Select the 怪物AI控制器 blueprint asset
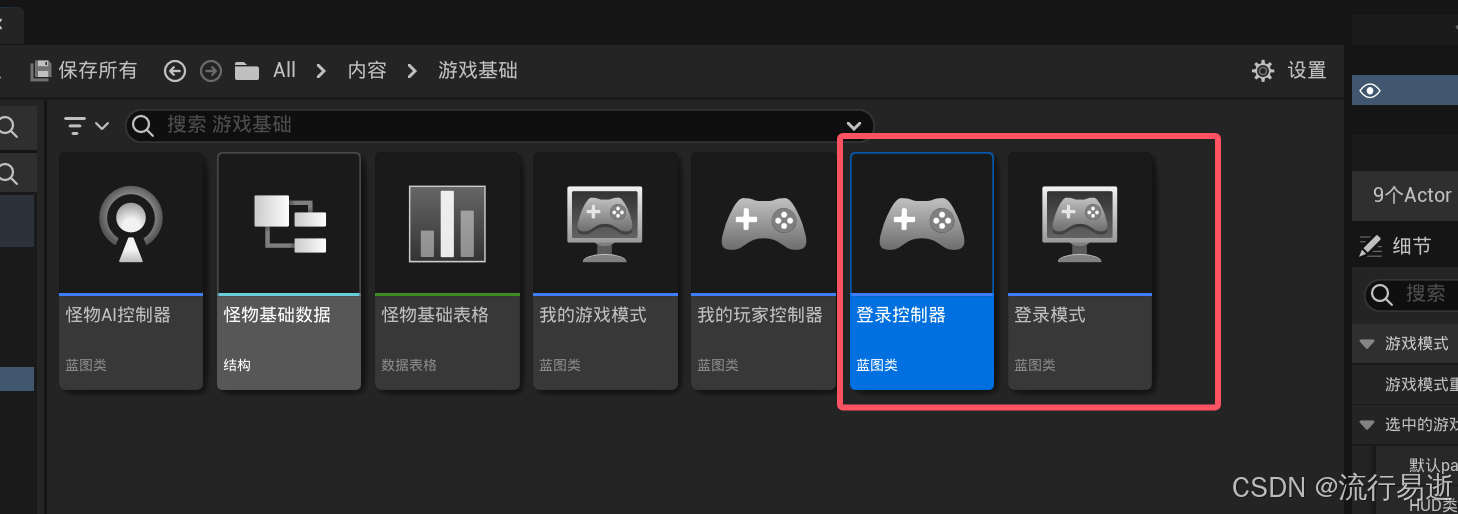This screenshot has height=514, width=1458. click(x=131, y=271)
